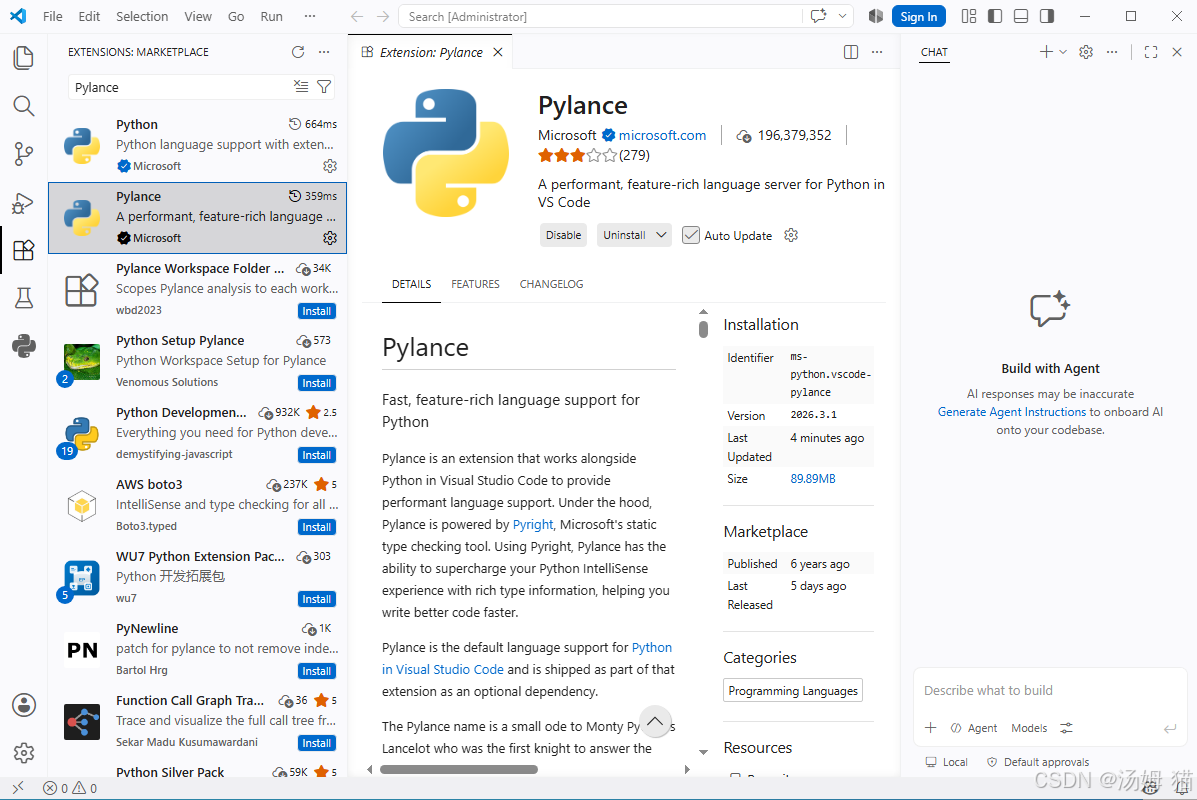
Task: Click the details sidebar vertical scrollbar thumb
Action: pos(703,328)
